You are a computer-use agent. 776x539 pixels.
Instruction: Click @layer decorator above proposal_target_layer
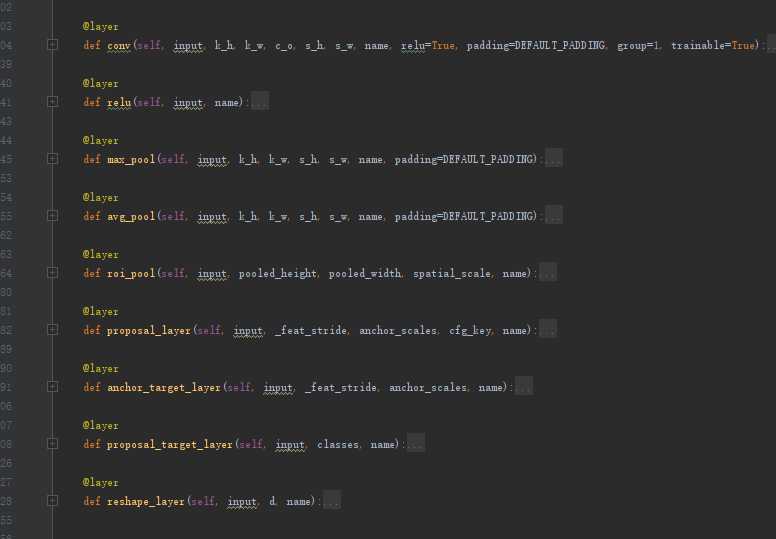click(100, 426)
